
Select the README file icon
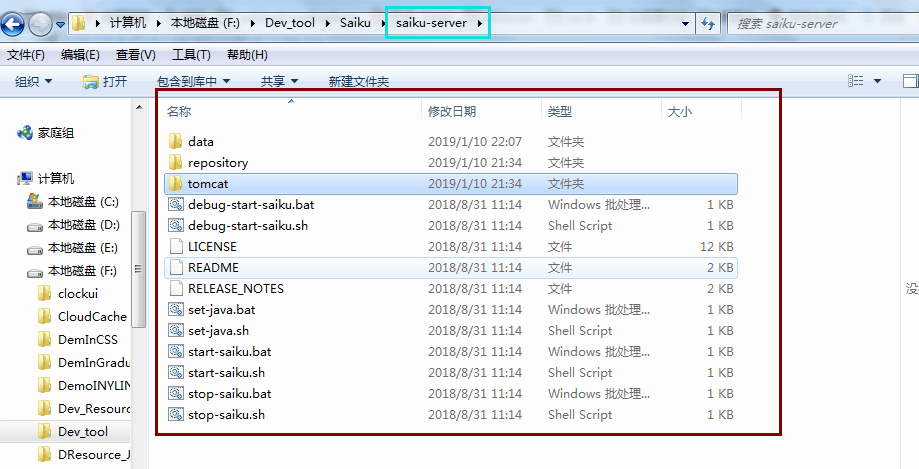pos(176,267)
